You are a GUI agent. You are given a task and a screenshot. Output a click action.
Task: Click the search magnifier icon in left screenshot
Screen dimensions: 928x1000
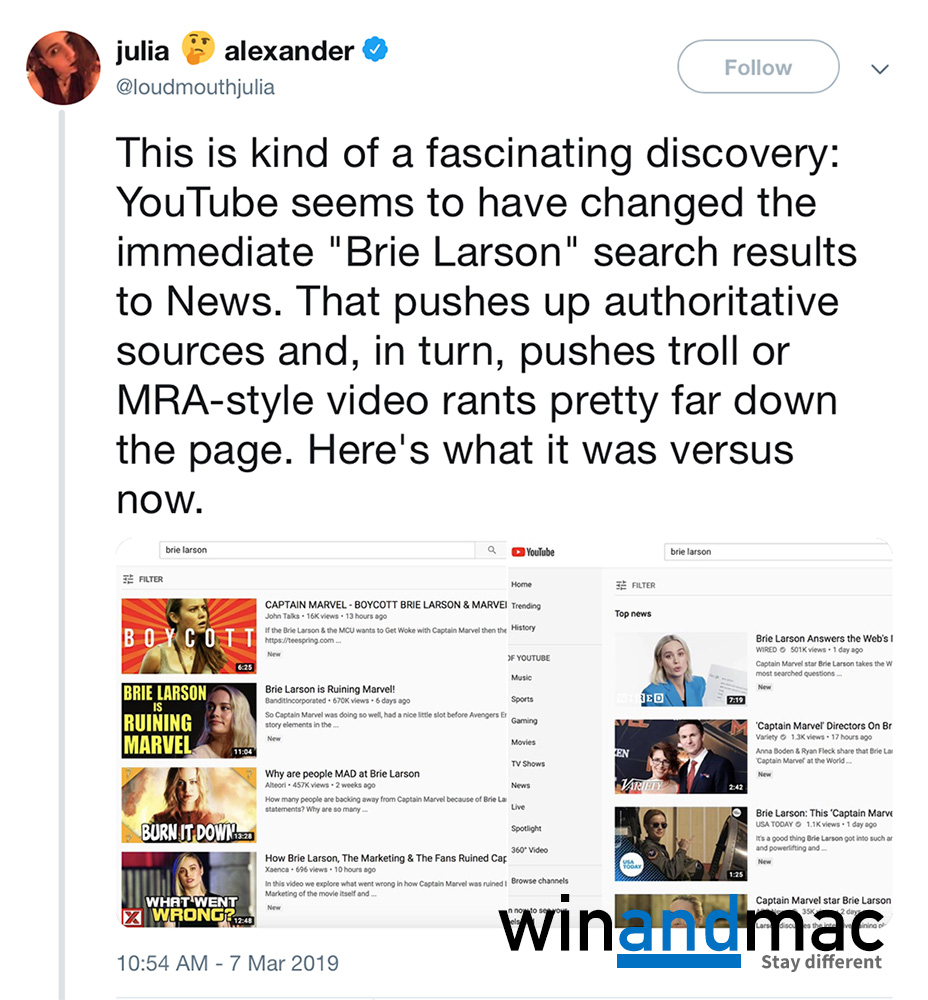pos(492,550)
